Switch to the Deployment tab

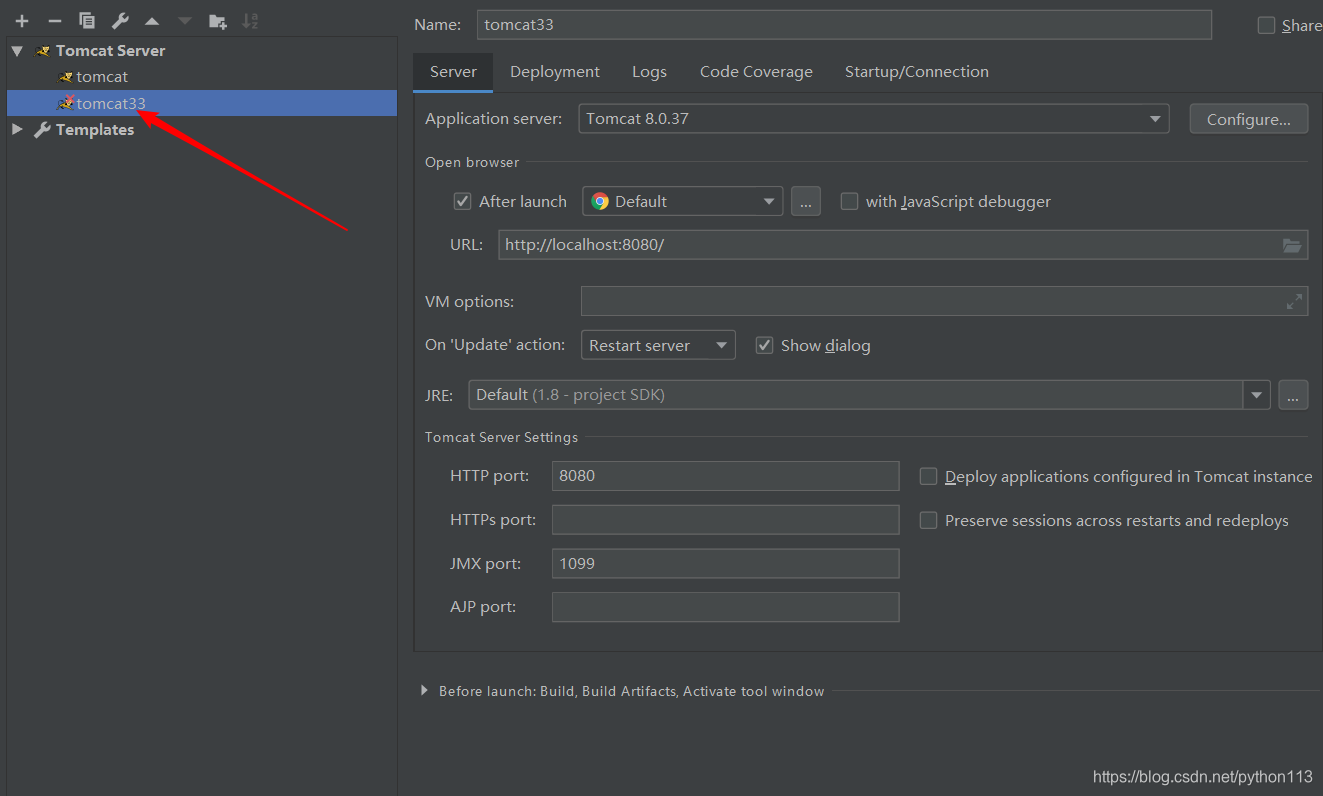coord(555,72)
